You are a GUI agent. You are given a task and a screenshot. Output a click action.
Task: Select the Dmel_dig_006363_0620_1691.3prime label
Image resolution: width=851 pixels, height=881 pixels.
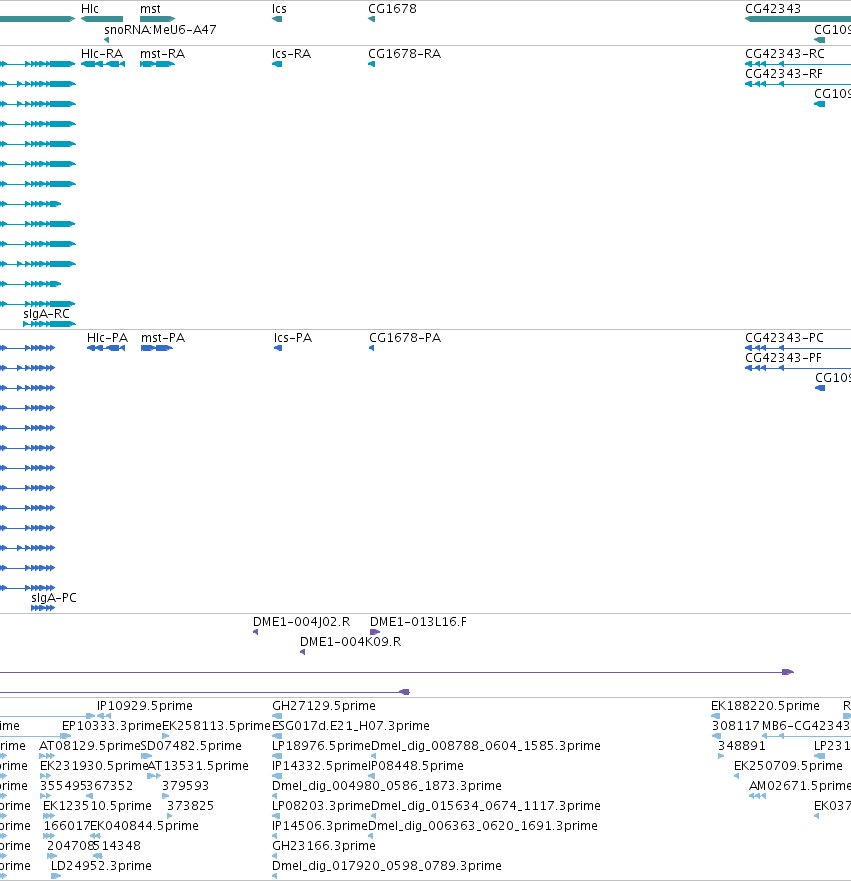coord(483,826)
